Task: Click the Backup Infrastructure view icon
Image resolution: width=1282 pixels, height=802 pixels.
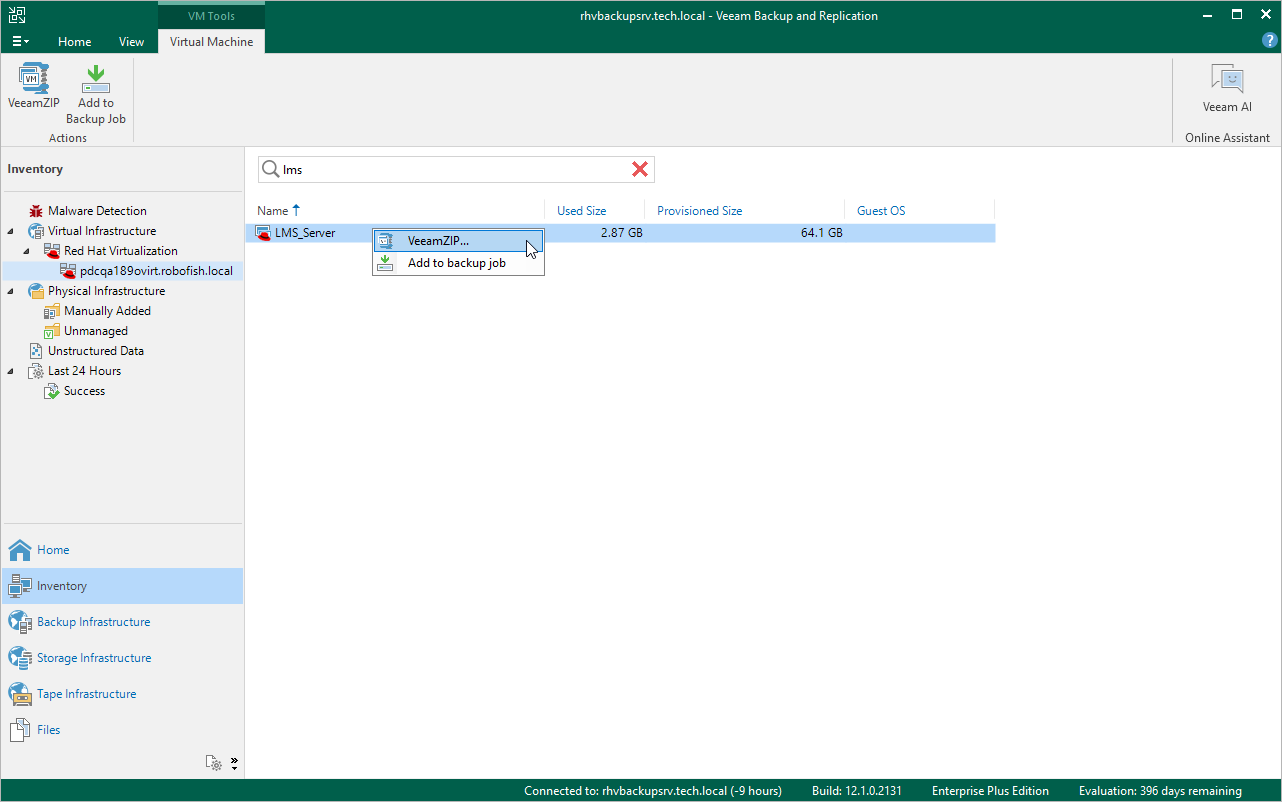Action: [20, 622]
